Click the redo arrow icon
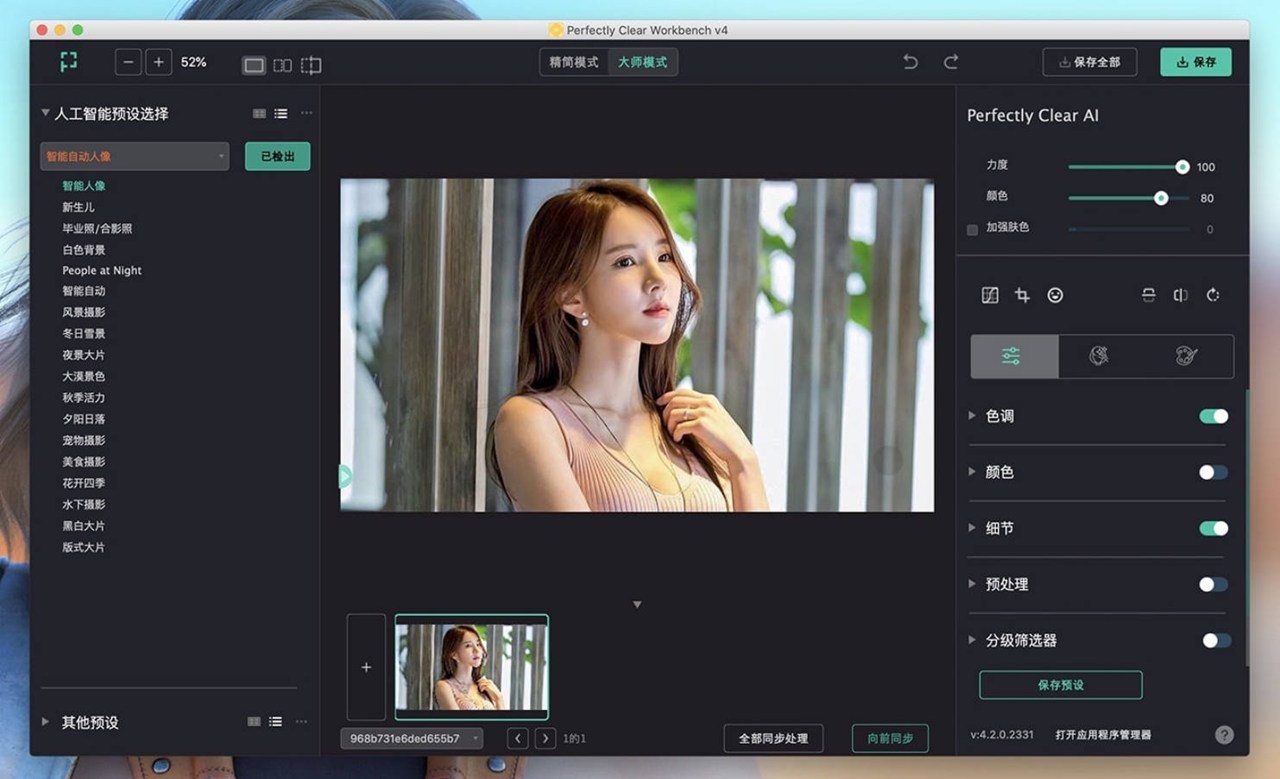Screen dimensions: 1280x779 tap(951, 62)
